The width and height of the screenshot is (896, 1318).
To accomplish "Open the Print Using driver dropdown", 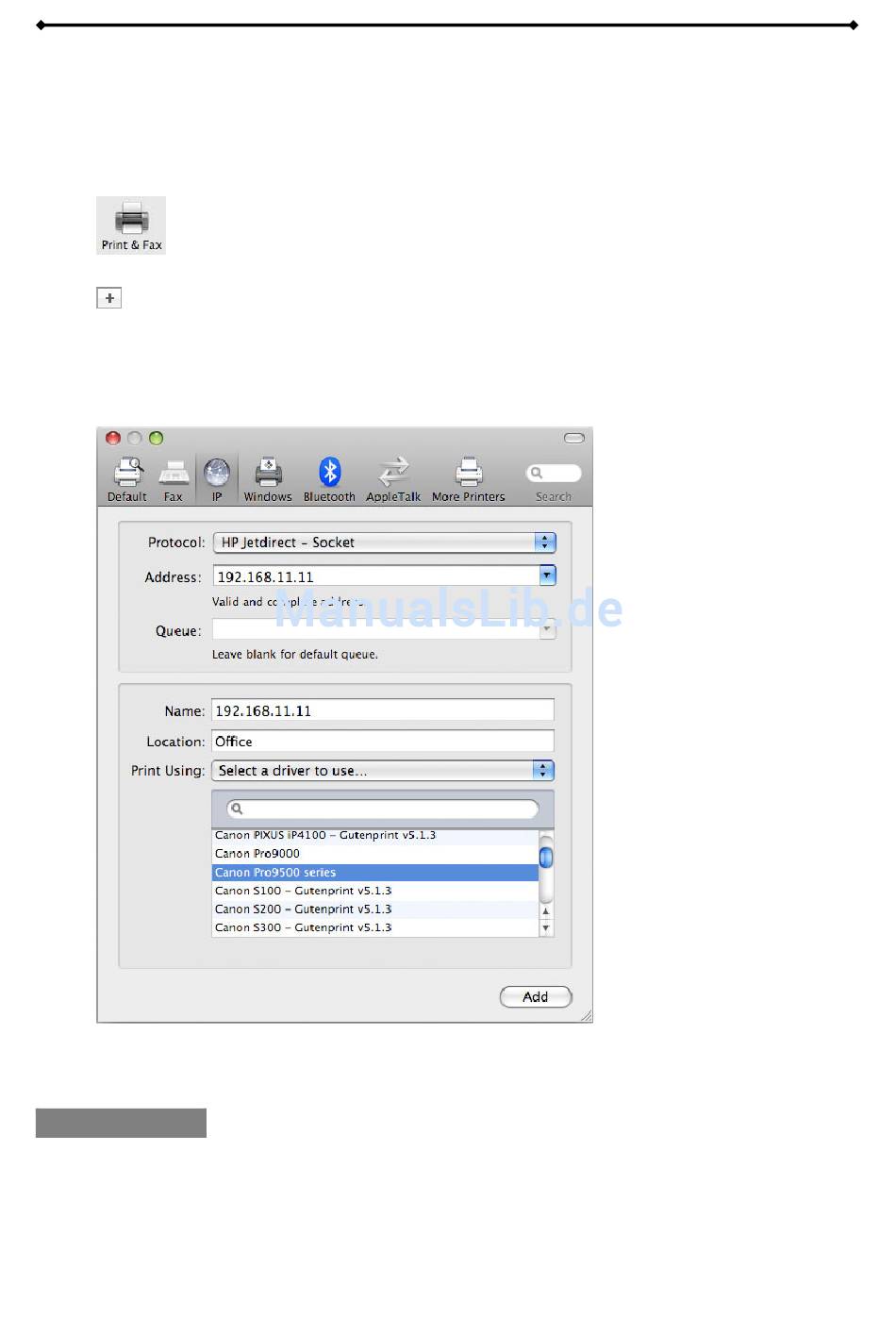I will [383, 771].
